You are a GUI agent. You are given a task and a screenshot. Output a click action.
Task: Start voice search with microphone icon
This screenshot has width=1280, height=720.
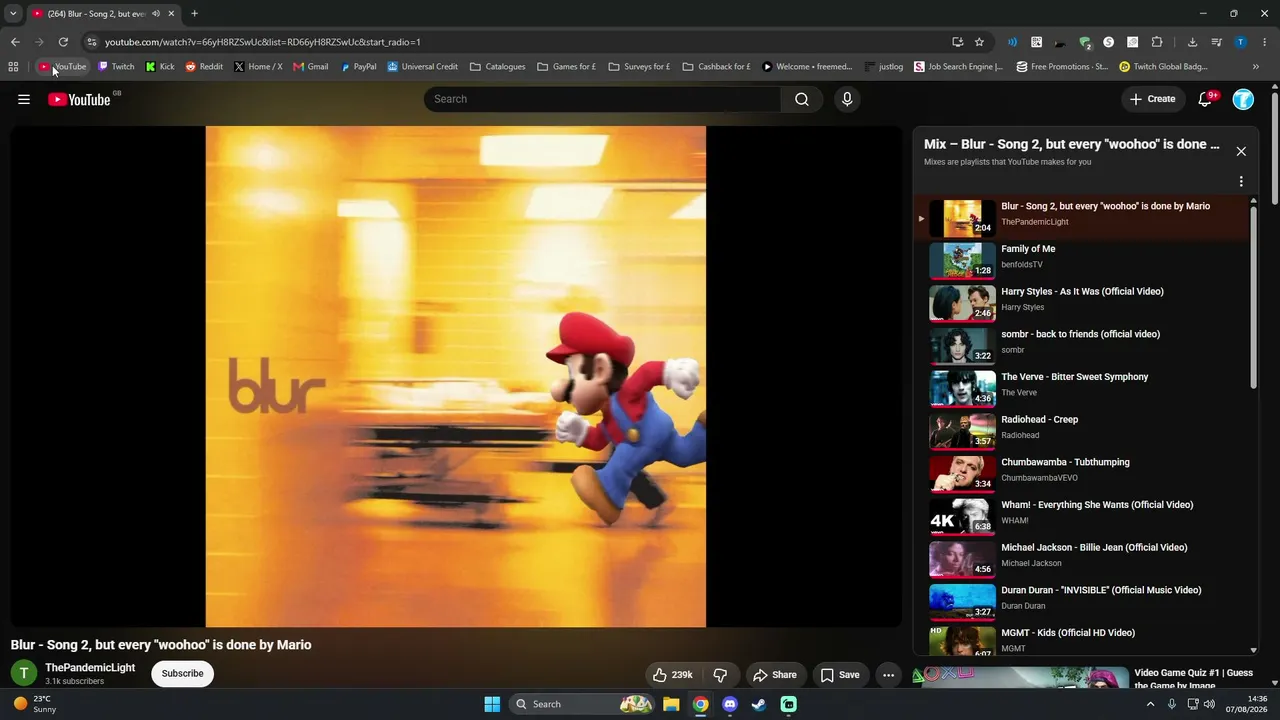[847, 99]
